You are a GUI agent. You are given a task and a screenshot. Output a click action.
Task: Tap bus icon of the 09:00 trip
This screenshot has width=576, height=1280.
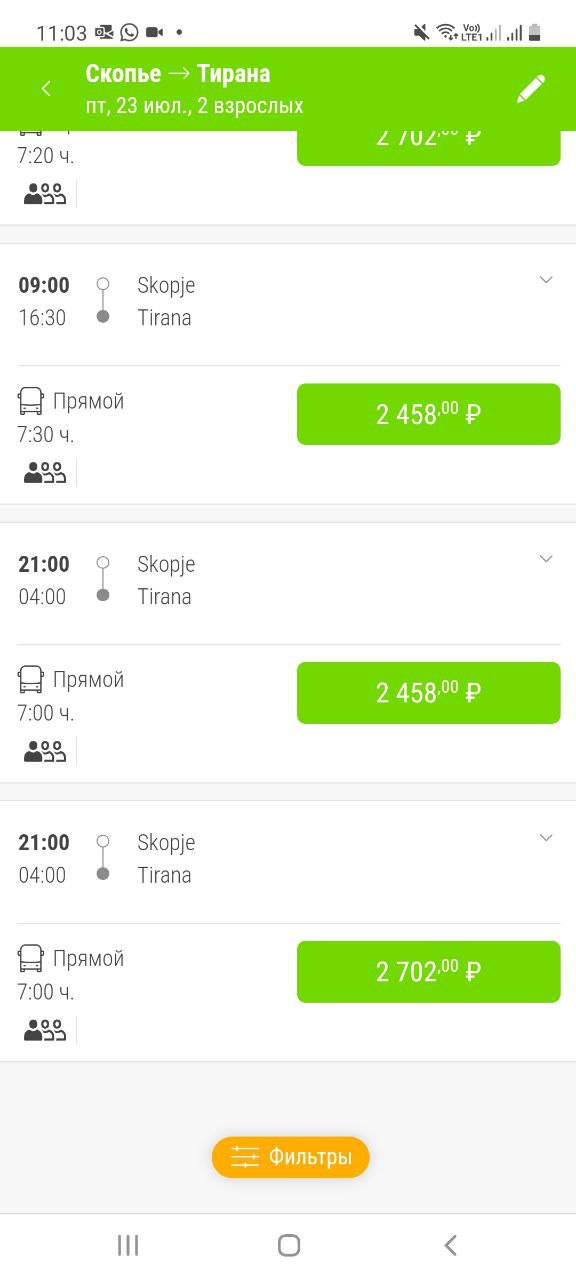(x=31, y=401)
